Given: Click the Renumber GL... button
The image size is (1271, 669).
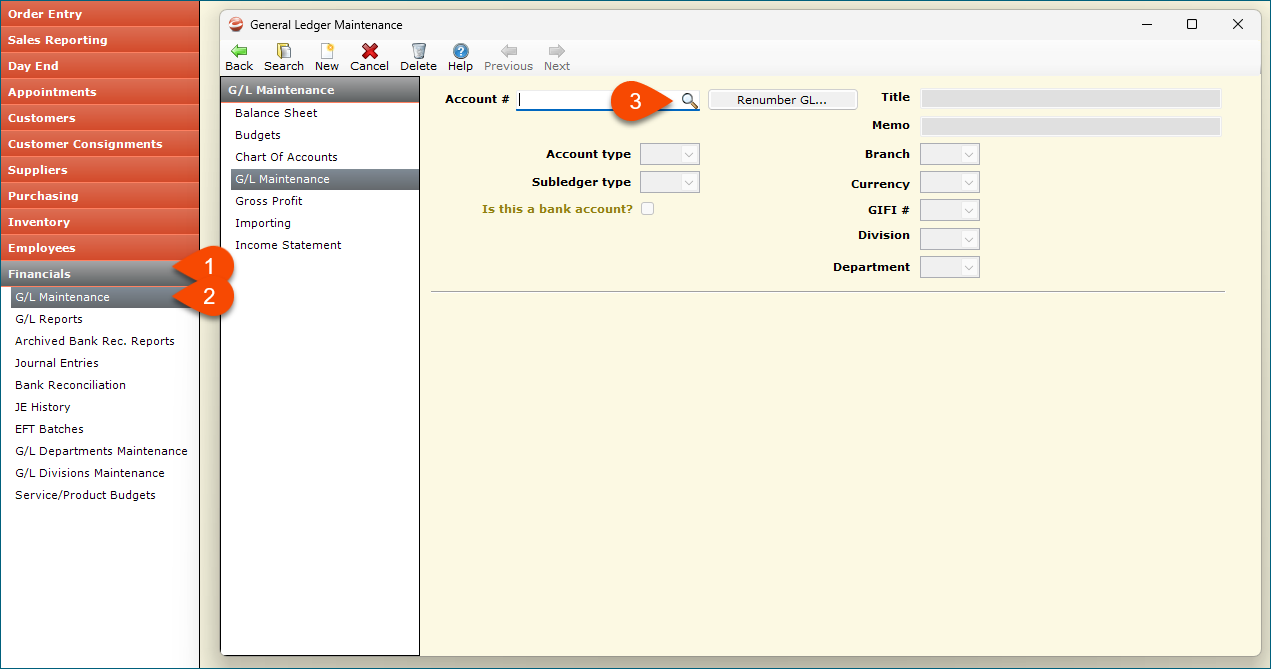Looking at the screenshot, I should tap(783, 100).
